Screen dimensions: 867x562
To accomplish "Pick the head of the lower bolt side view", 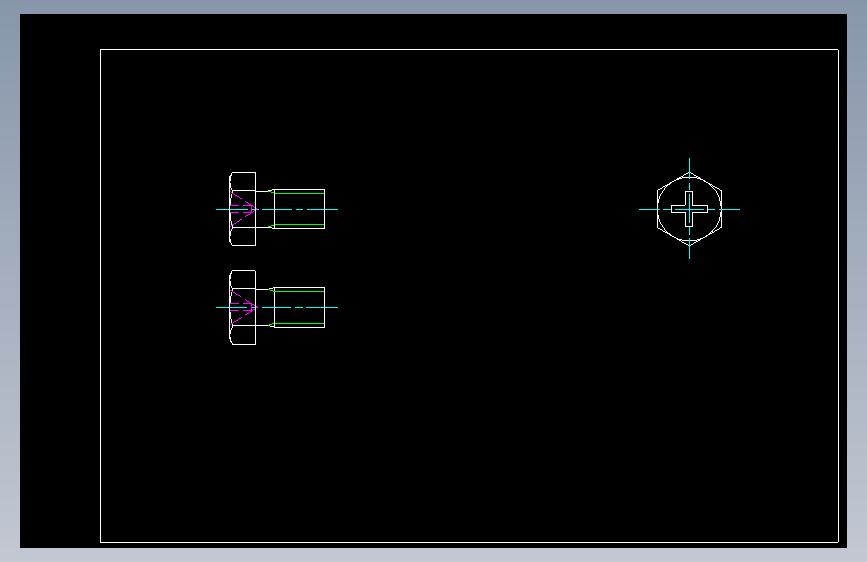I will (x=242, y=308).
